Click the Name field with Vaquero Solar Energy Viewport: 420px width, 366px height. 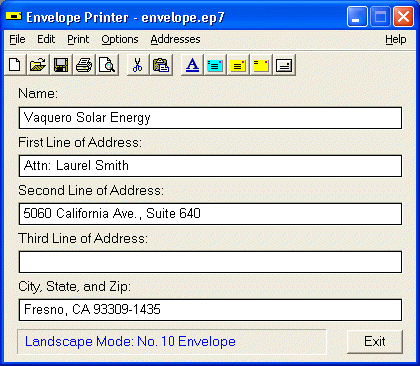pos(210,118)
